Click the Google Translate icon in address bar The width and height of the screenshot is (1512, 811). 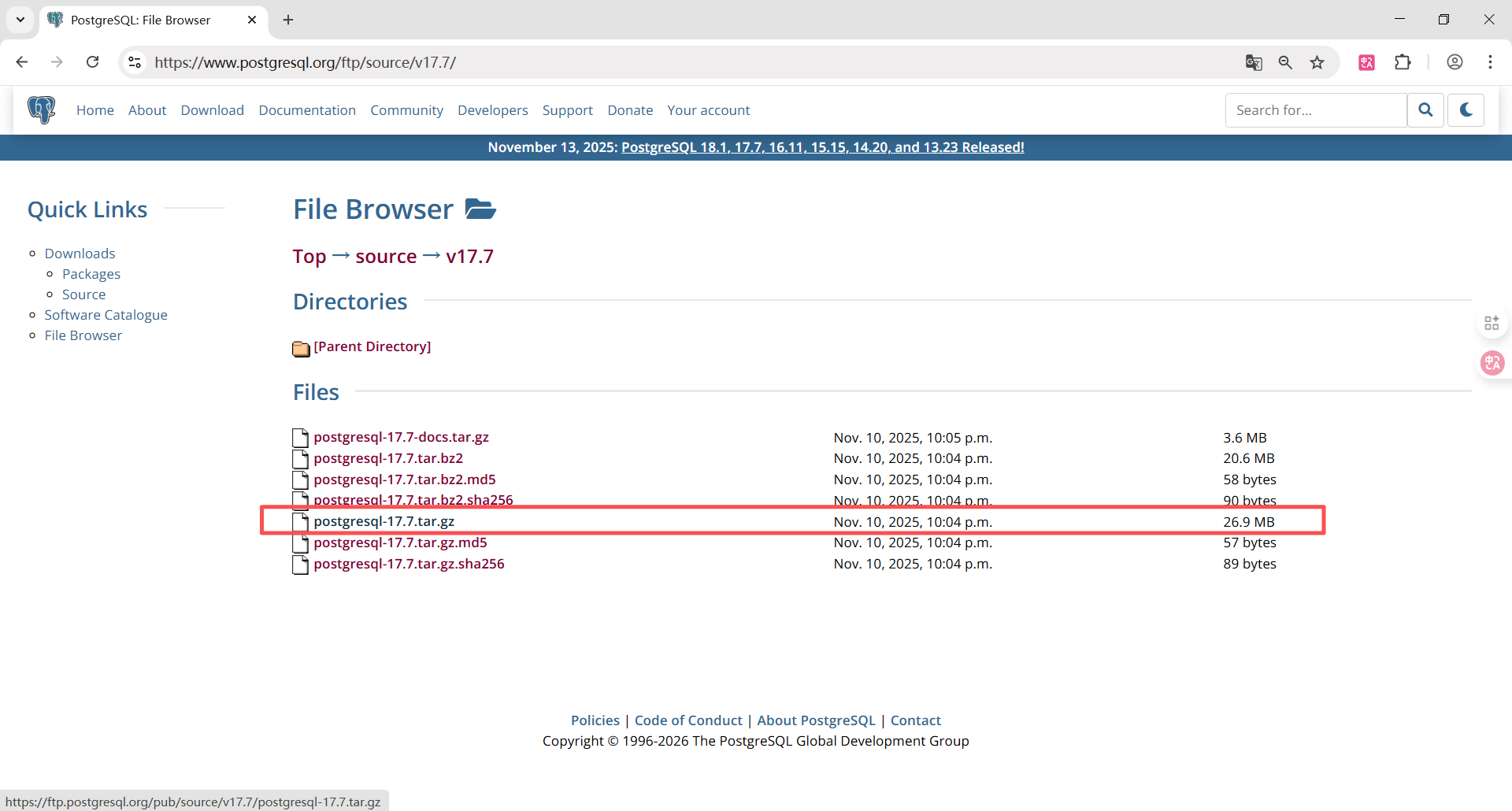point(1254,62)
